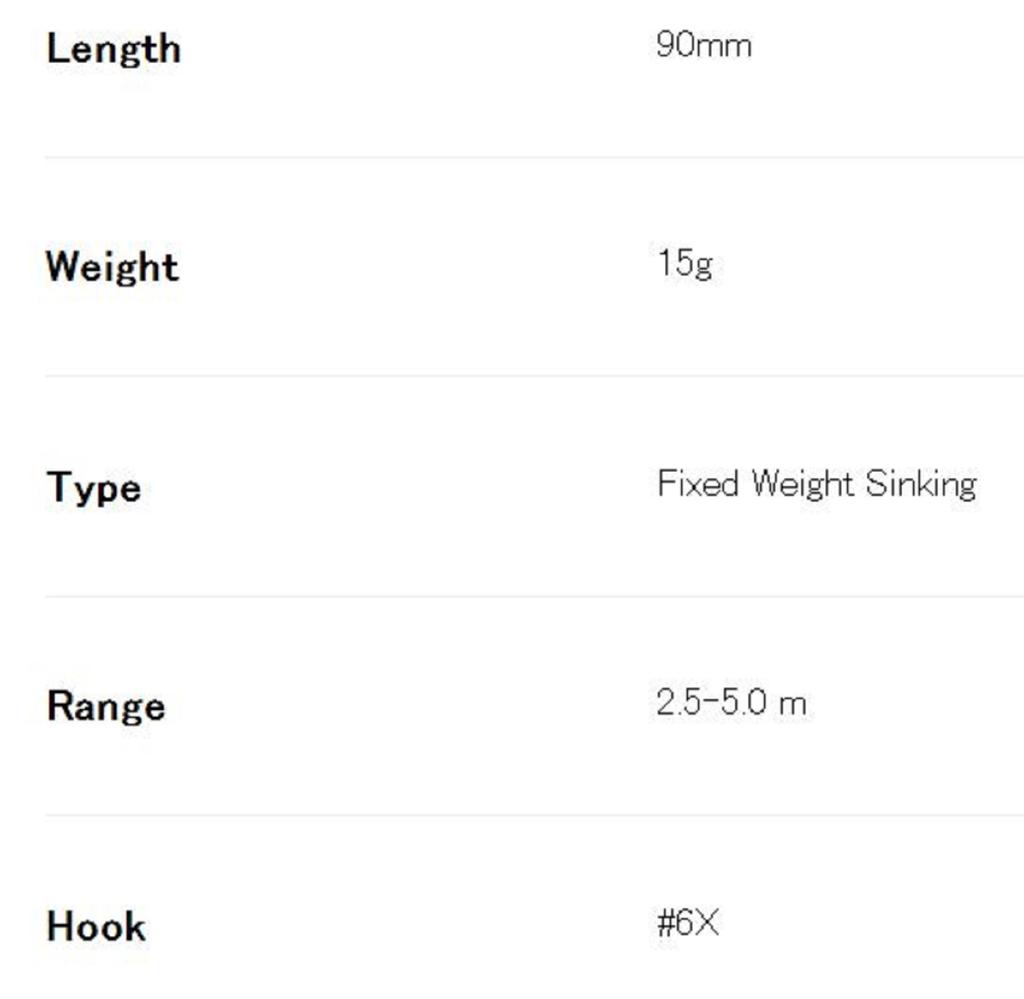
Task: Click the Type label
Action: coord(93,488)
